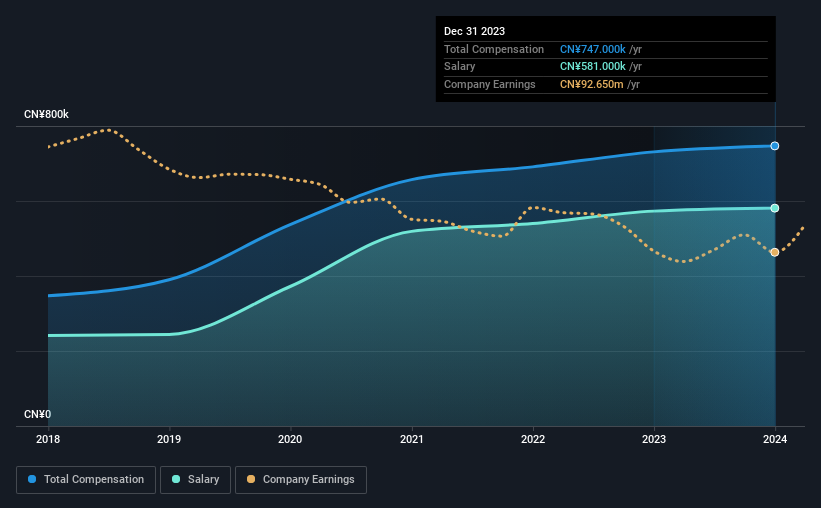Click the 2019 x-axis label
This screenshot has height=508, width=821.
[x=169, y=439]
